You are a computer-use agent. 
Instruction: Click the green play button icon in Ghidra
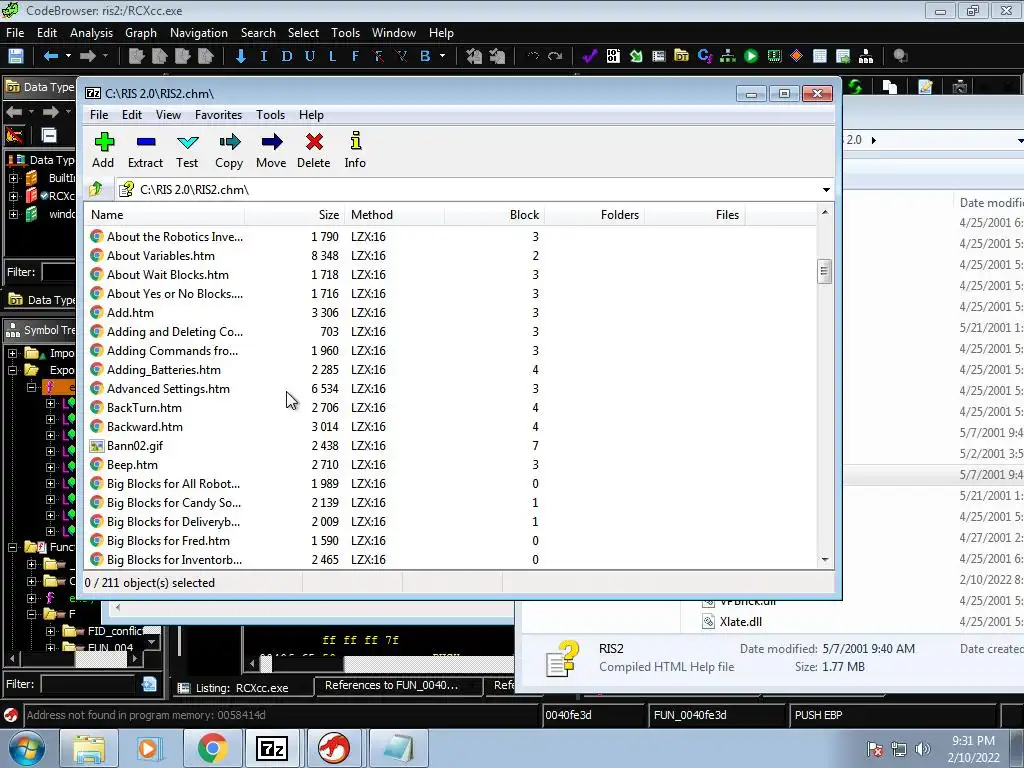751,56
